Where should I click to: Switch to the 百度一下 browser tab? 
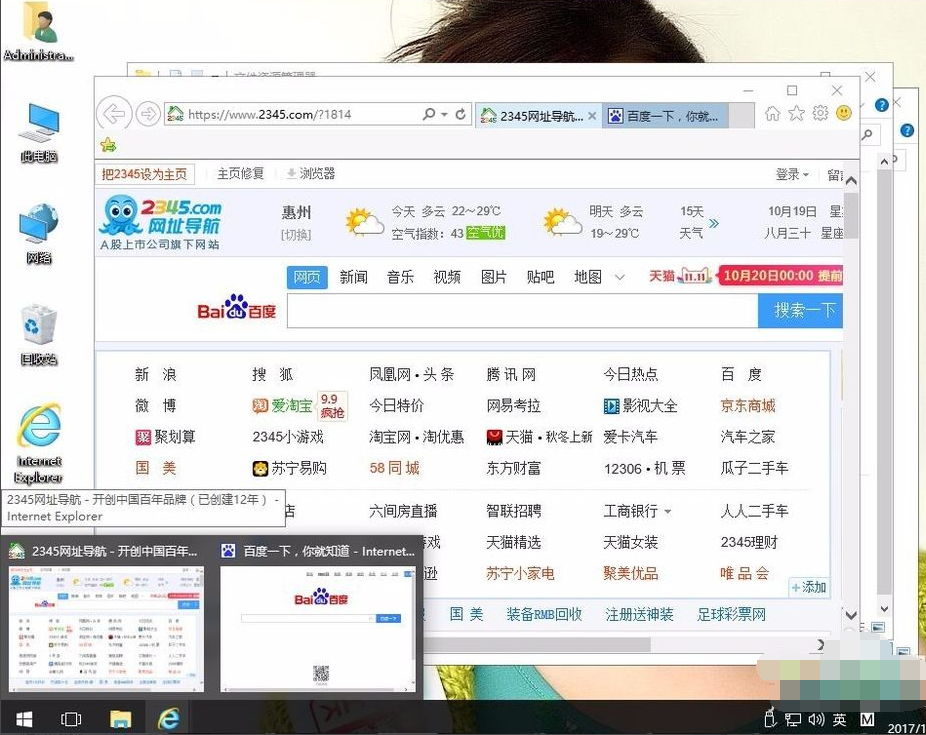click(x=668, y=115)
